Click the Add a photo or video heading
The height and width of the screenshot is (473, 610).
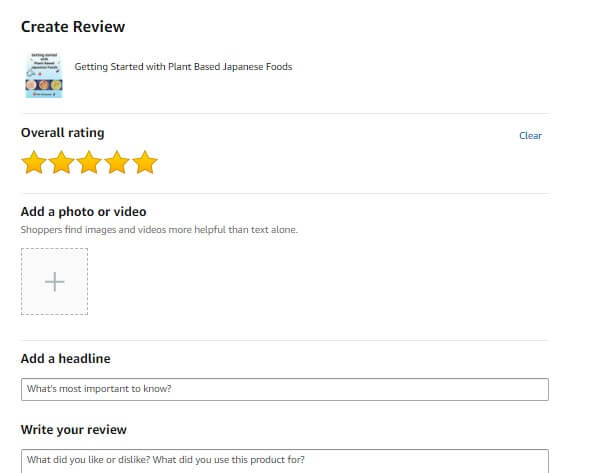[x=84, y=212]
